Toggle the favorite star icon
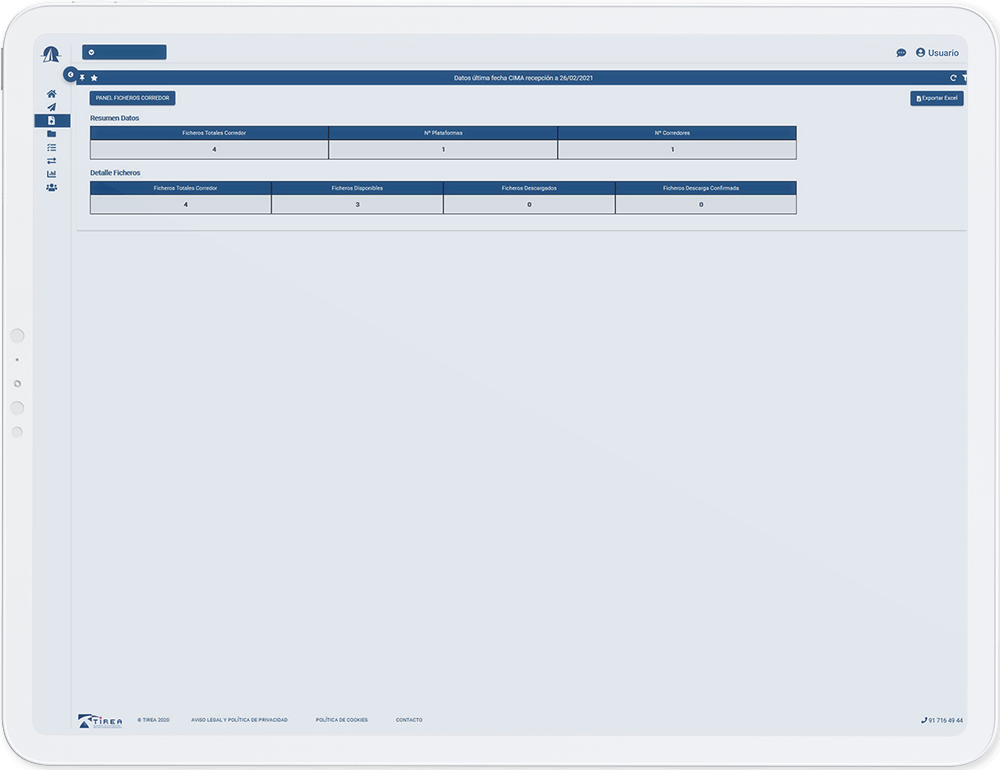The width and height of the screenshot is (1000, 770). click(94, 78)
